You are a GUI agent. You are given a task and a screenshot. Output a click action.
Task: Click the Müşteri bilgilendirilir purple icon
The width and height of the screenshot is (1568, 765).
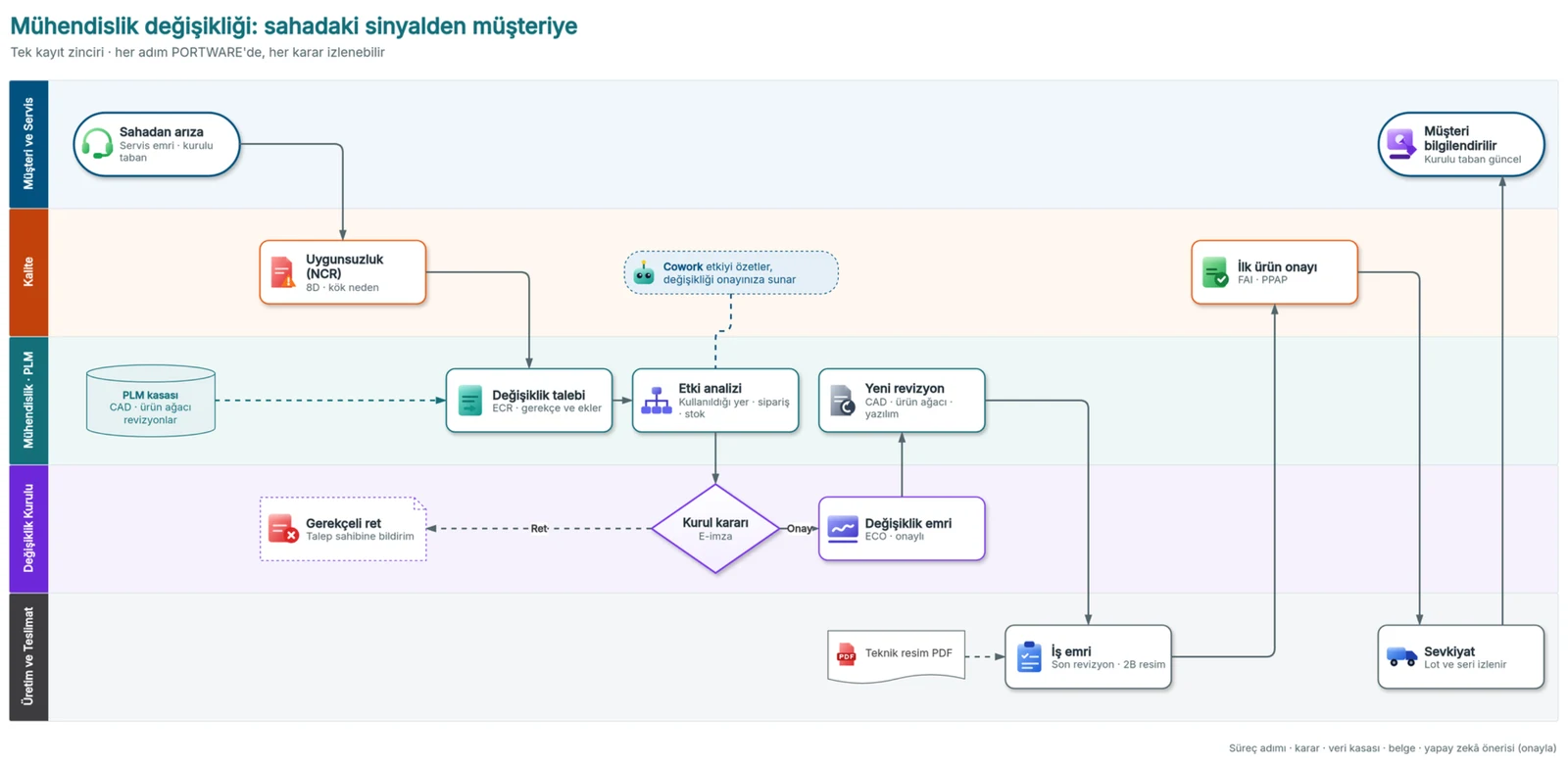click(x=1401, y=144)
